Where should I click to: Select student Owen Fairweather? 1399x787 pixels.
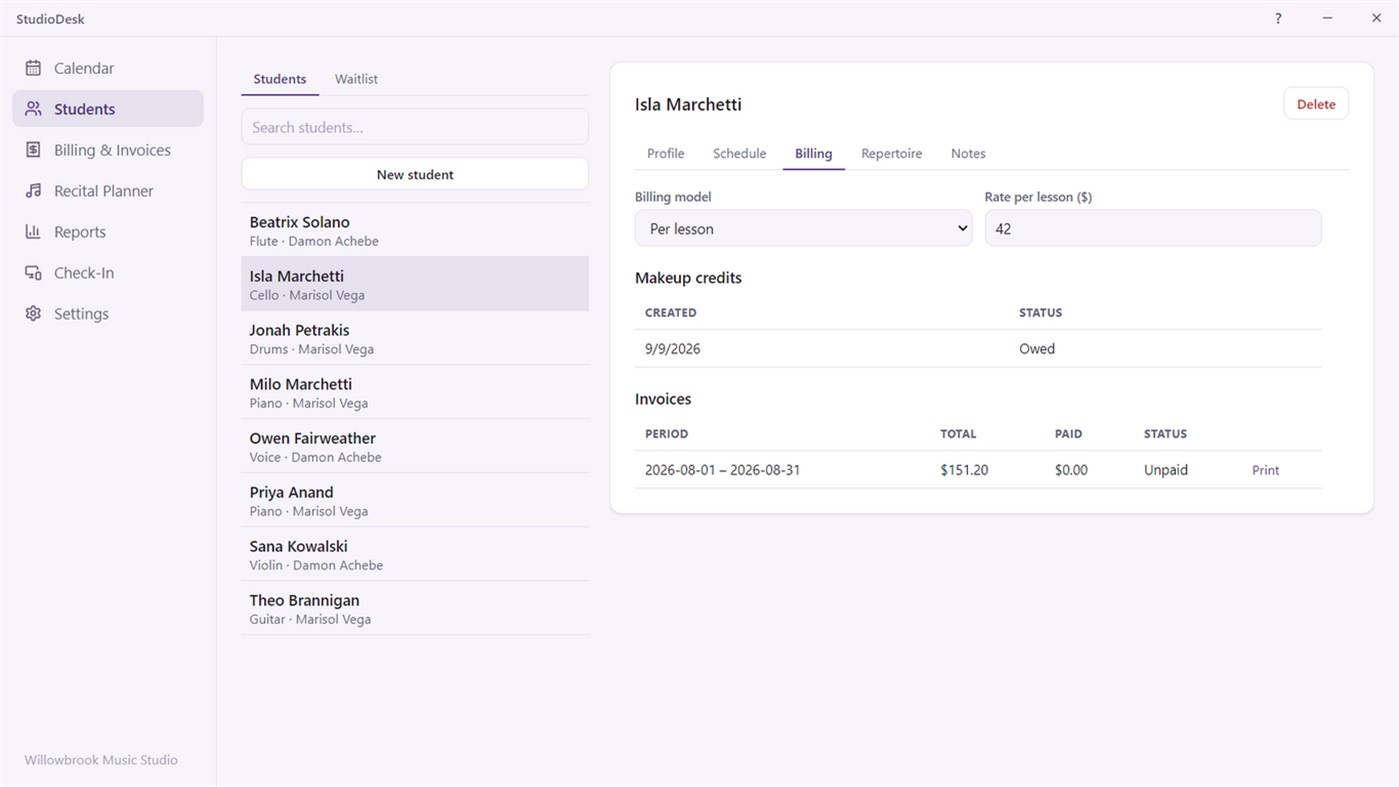[415, 446]
